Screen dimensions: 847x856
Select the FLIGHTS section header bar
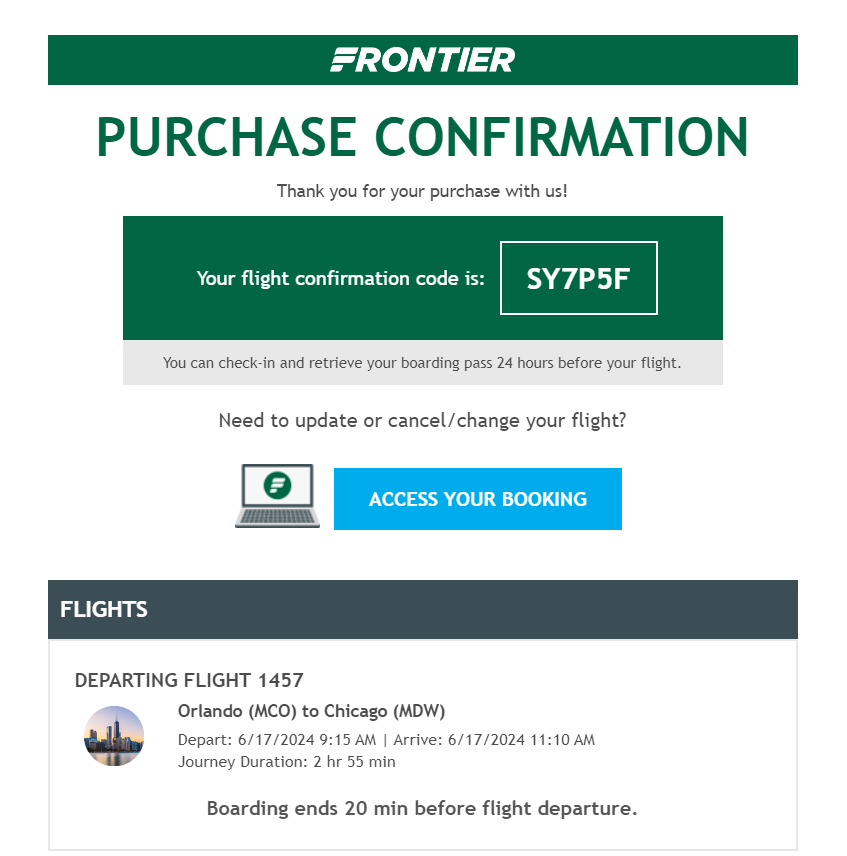coord(422,609)
